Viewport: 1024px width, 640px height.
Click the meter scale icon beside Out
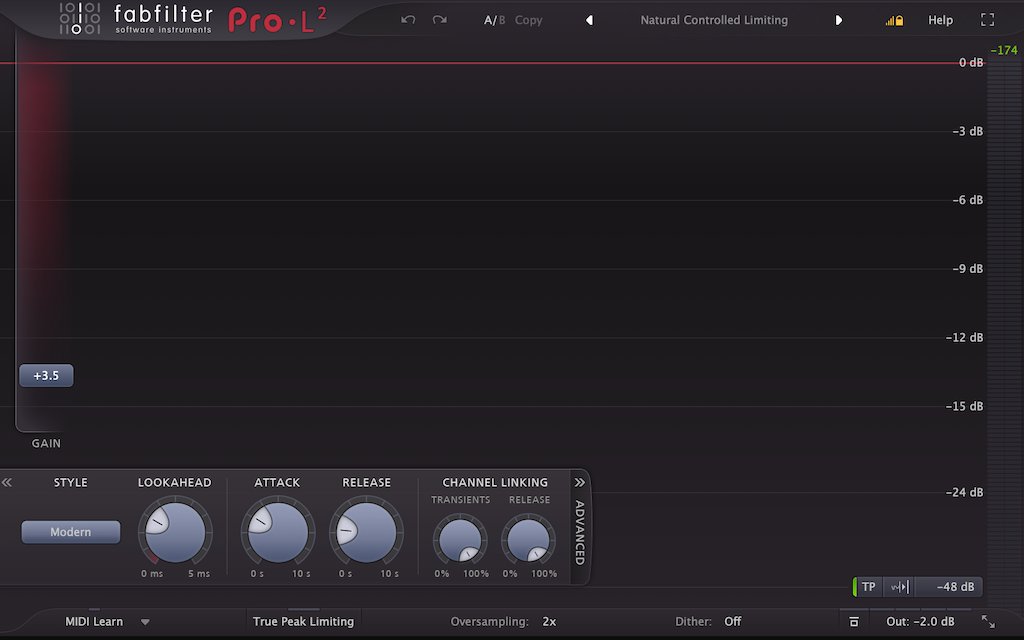click(855, 622)
